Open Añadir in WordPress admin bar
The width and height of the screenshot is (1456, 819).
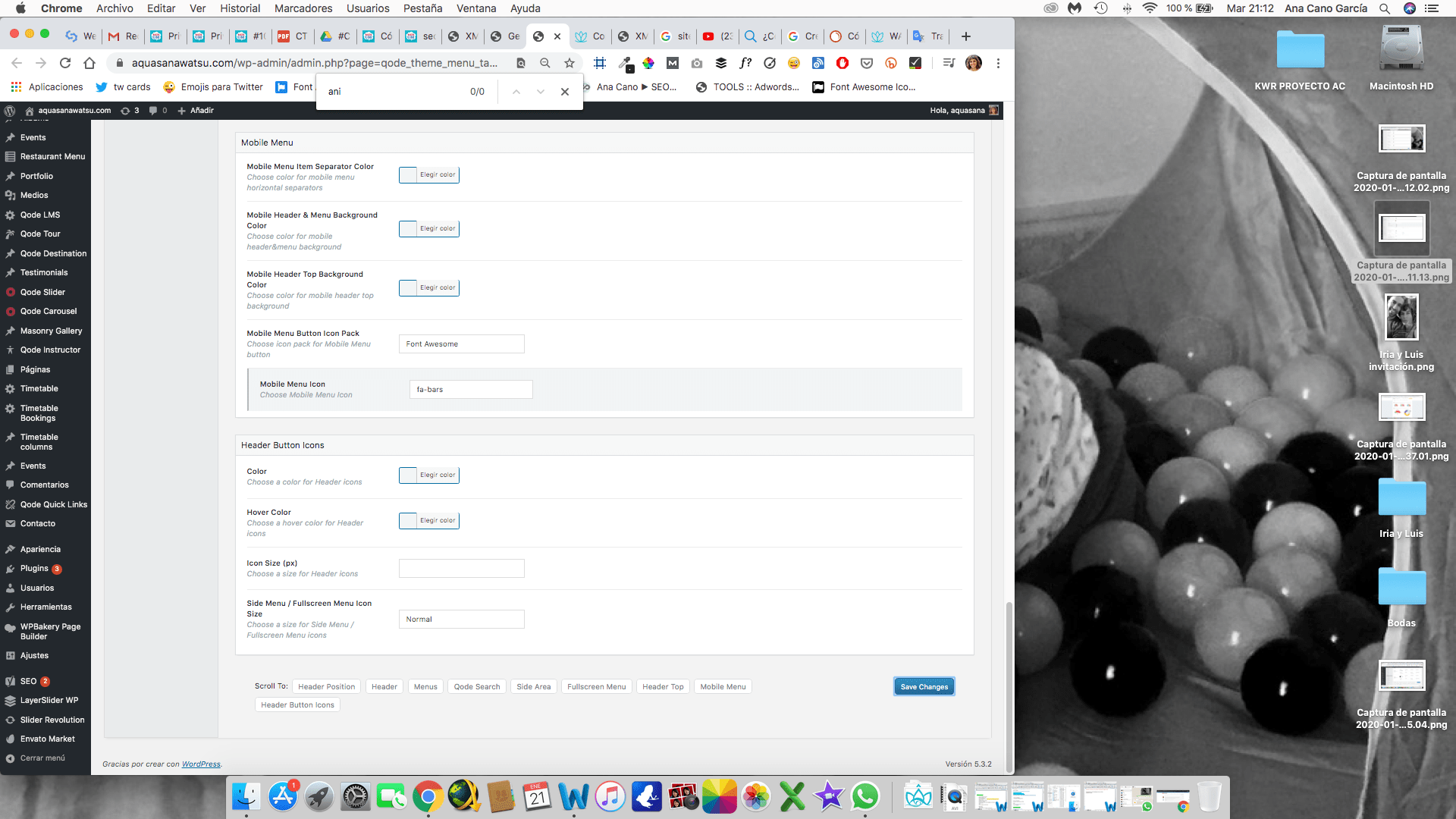point(196,111)
